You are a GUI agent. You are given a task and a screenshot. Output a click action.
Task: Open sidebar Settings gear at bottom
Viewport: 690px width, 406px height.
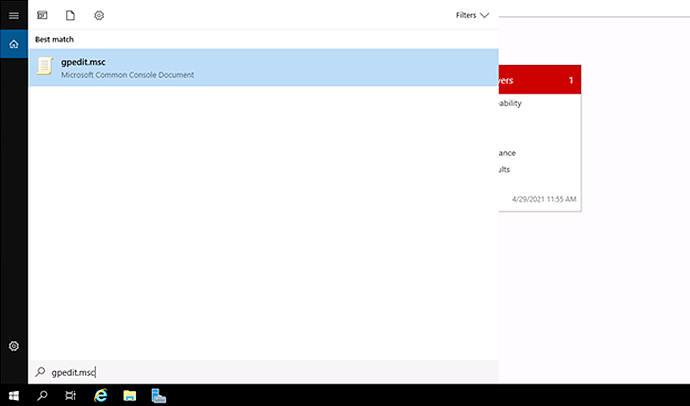pyautogui.click(x=14, y=346)
